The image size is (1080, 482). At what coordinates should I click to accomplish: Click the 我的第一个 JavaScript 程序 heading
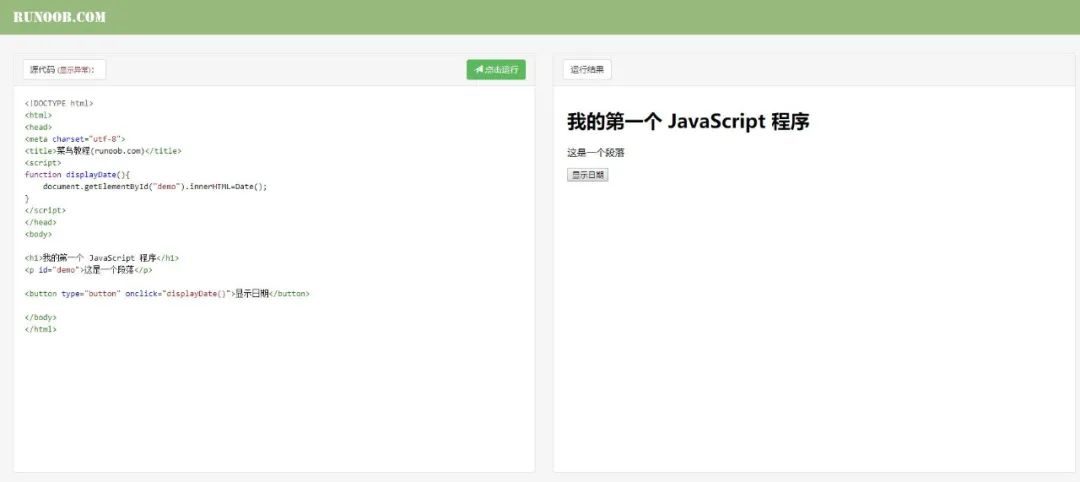pyautogui.click(x=688, y=122)
